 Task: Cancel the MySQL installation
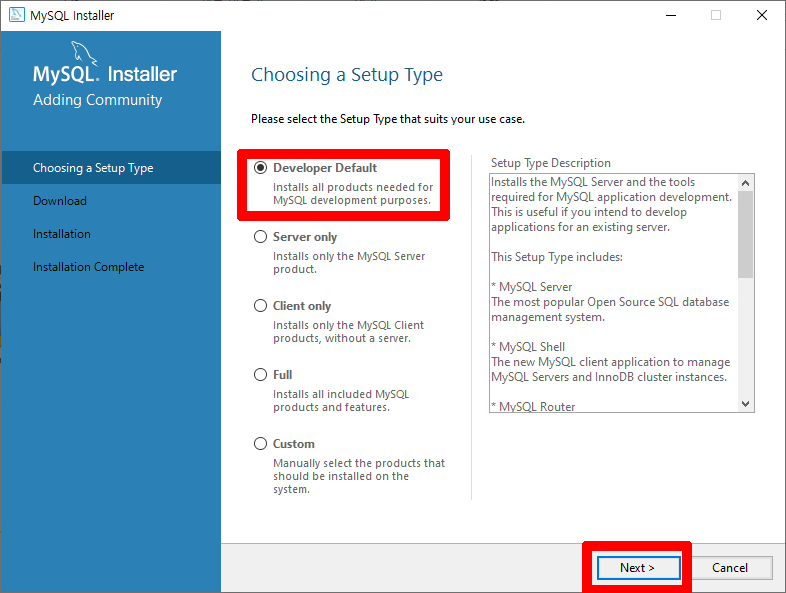(729, 567)
